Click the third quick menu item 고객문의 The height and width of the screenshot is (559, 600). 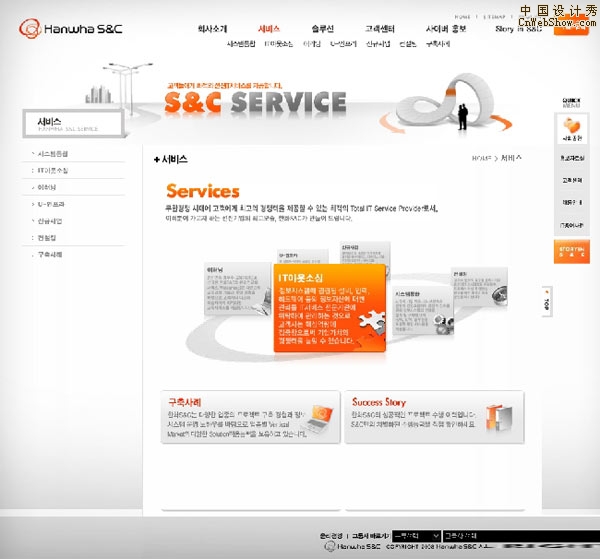[572, 180]
